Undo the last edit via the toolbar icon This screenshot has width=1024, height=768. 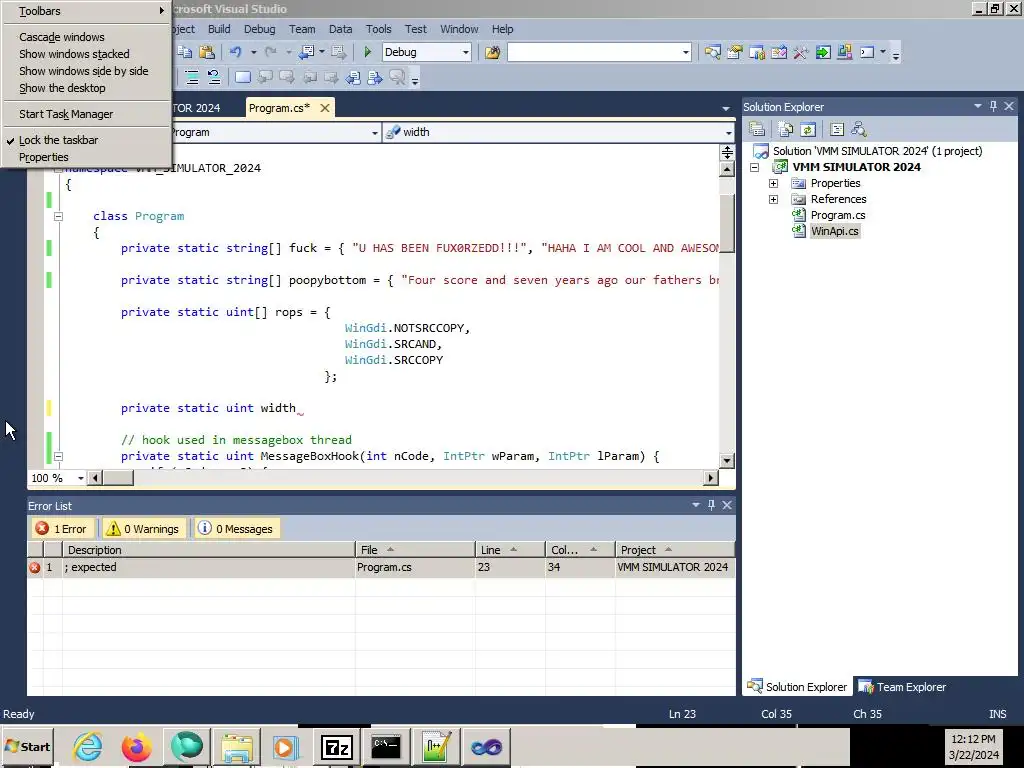(x=236, y=52)
